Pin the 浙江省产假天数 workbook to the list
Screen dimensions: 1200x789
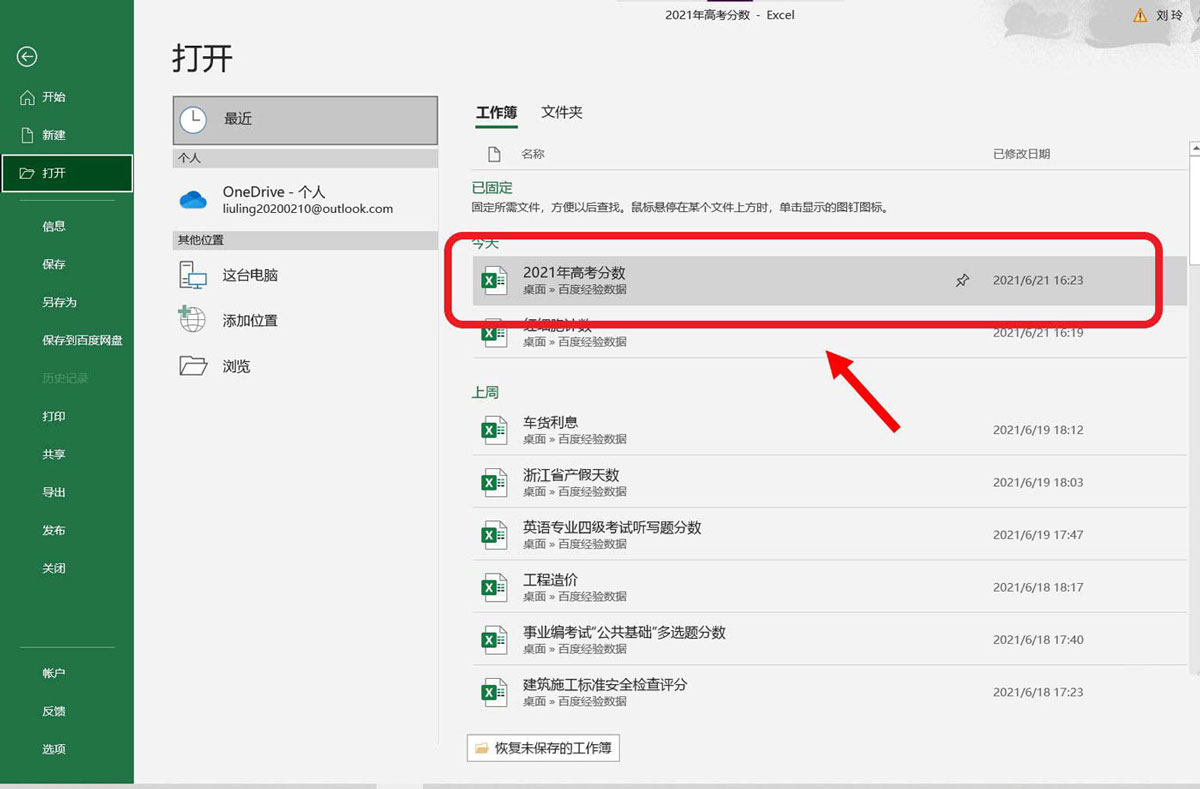click(960, 482)
